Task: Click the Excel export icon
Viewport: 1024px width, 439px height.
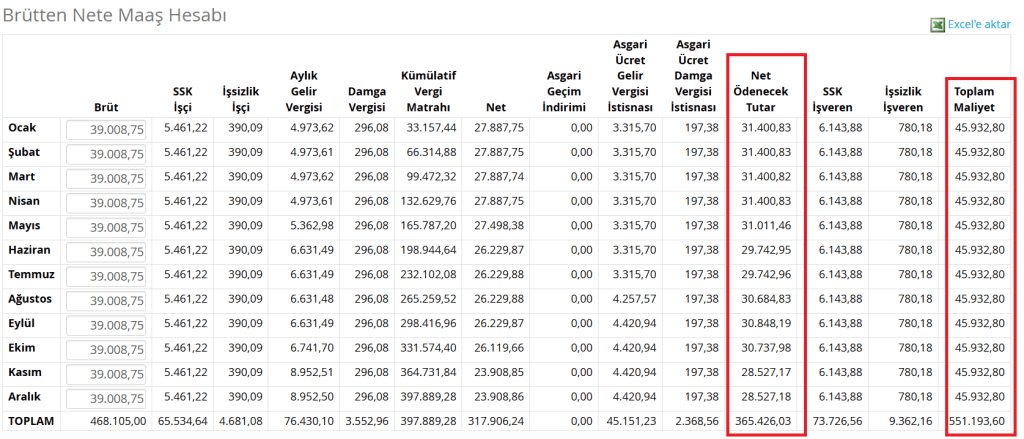Action: [937, 25]
